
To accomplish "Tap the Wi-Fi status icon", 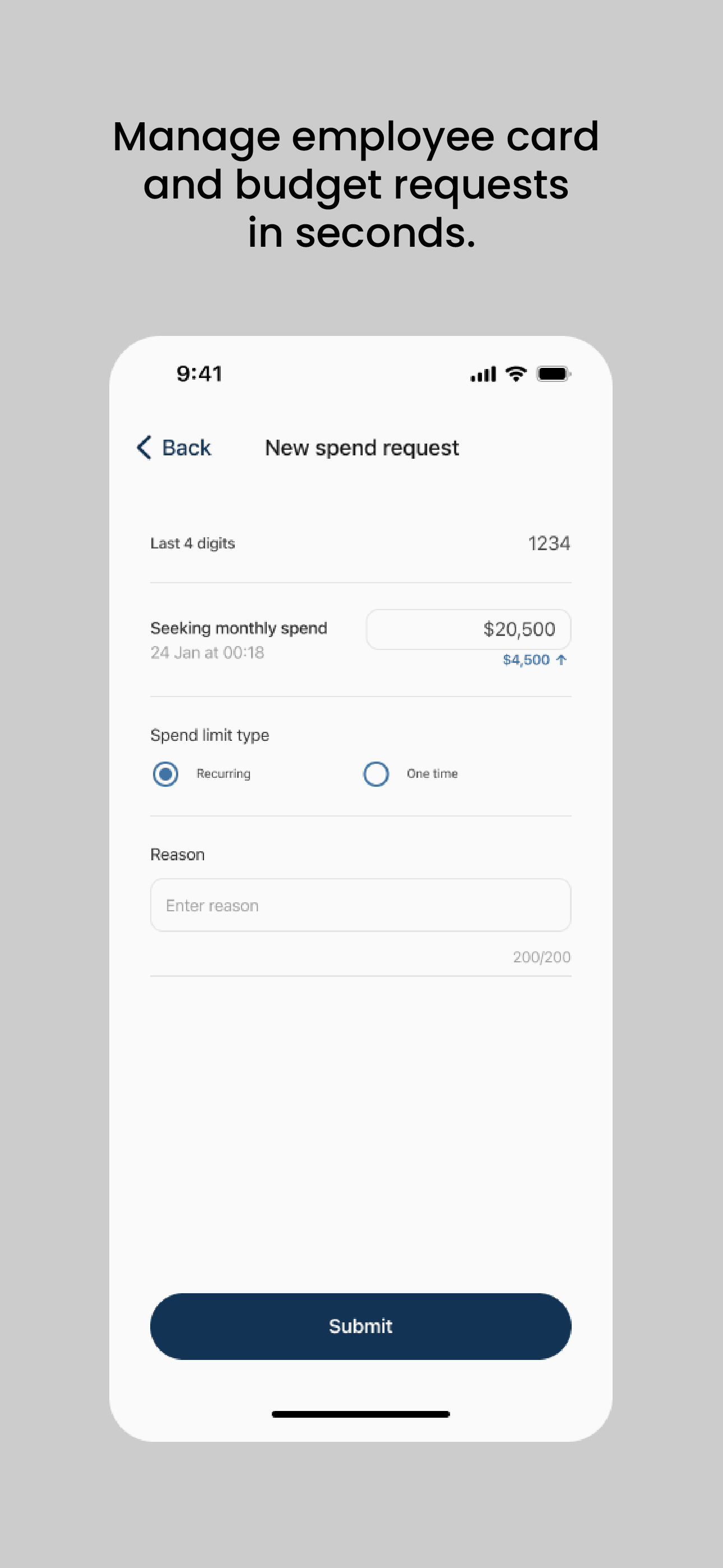I will pyautogui.click(x=516, y=373).
